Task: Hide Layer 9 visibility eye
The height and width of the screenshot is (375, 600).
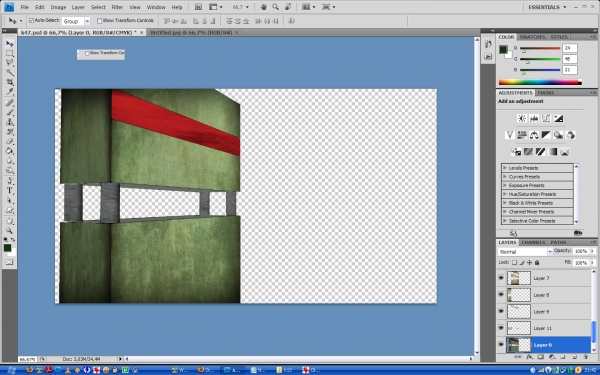Action: (x=501, y=311)
